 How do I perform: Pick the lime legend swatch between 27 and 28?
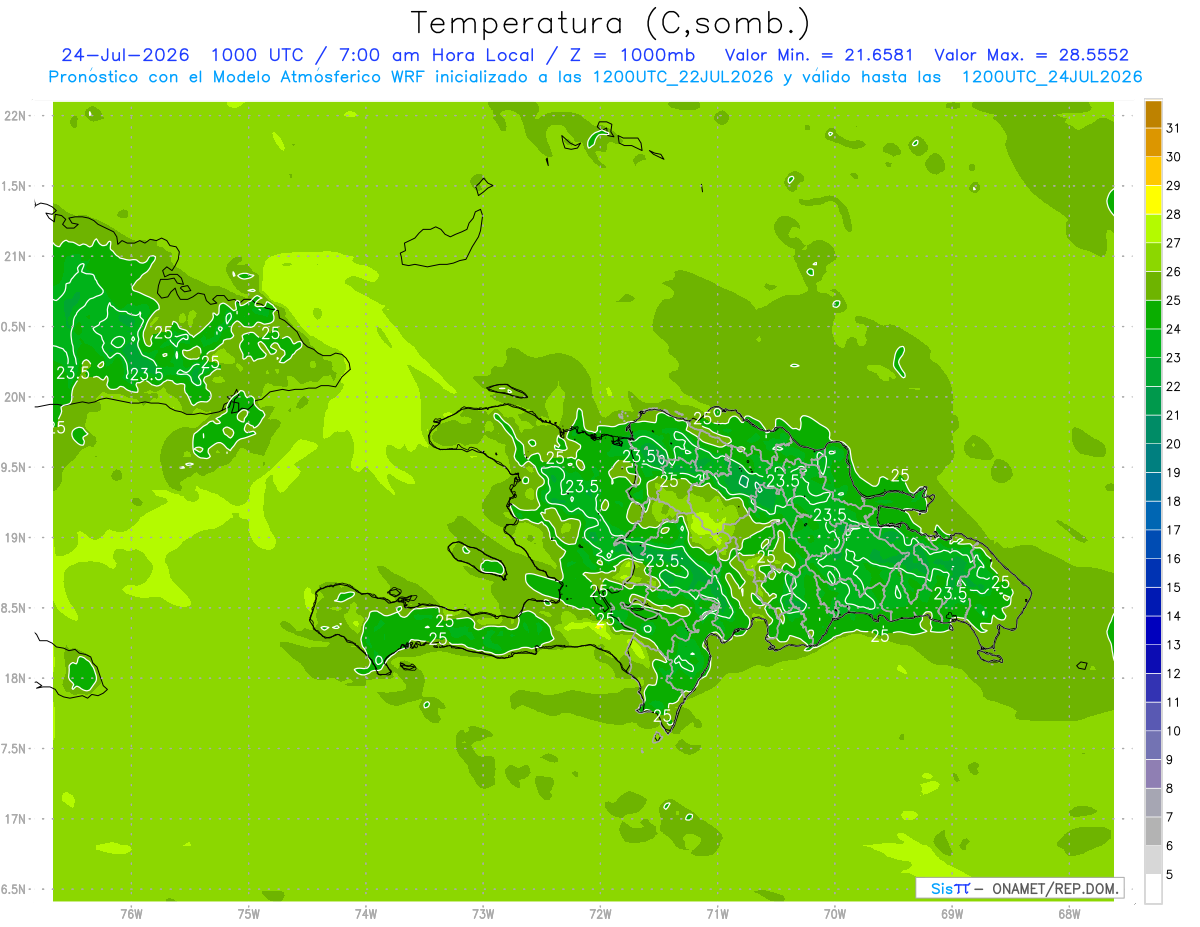pyautogui.click(x=1153, y=229)
